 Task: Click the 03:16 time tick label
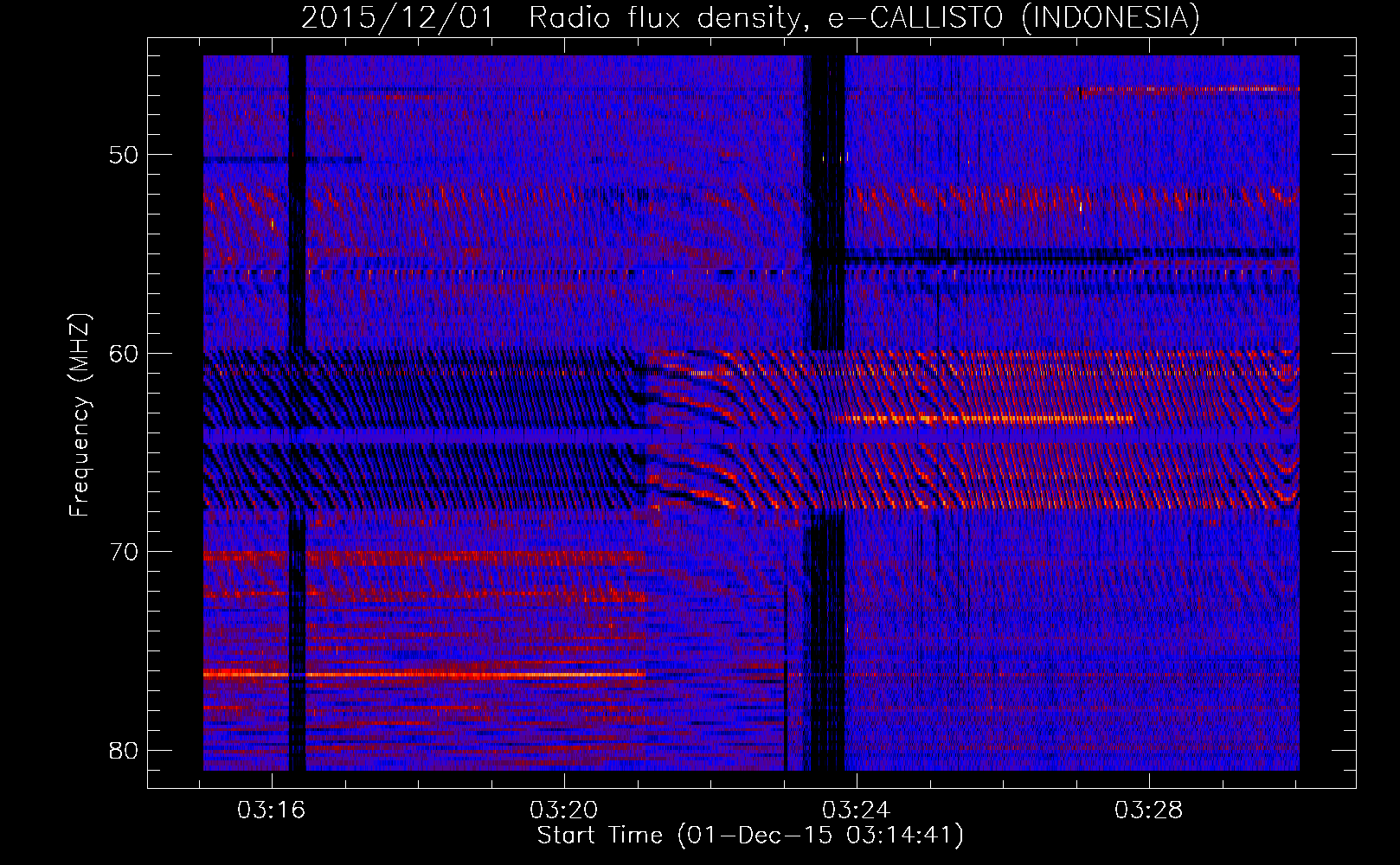[272, 811]
